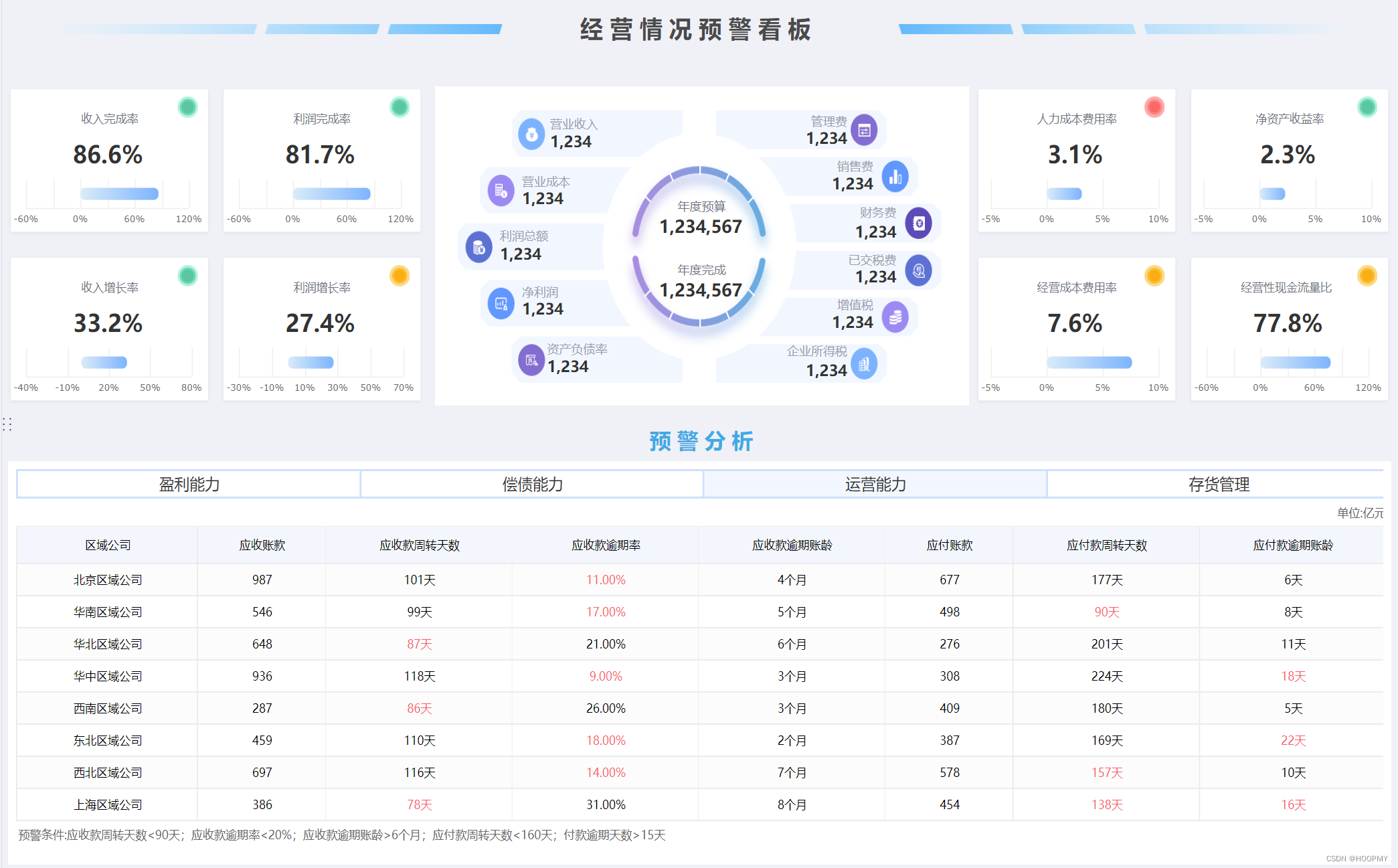The image size is (1398, 868).
Task: Open the 存货管理 tab
Action: (x=1219, y=485)
